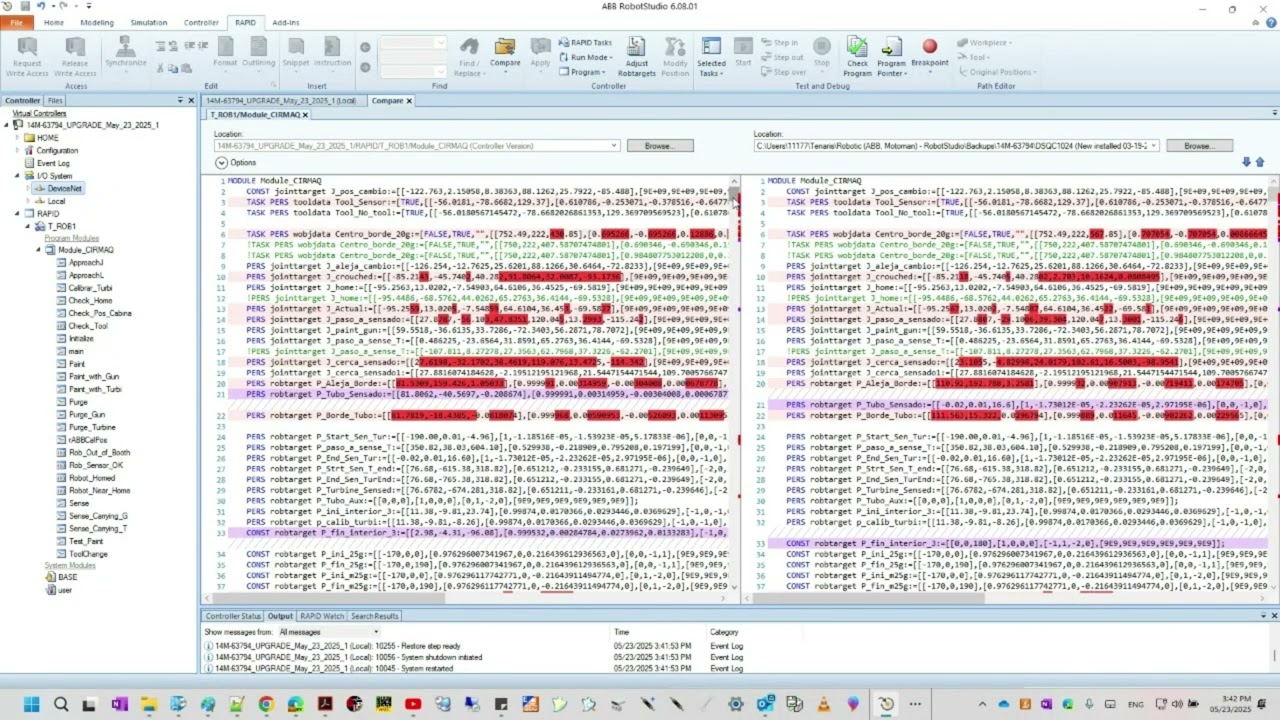Click the Outlining ribbon icon
1280x720 pixels.
(x=258, y=46)
